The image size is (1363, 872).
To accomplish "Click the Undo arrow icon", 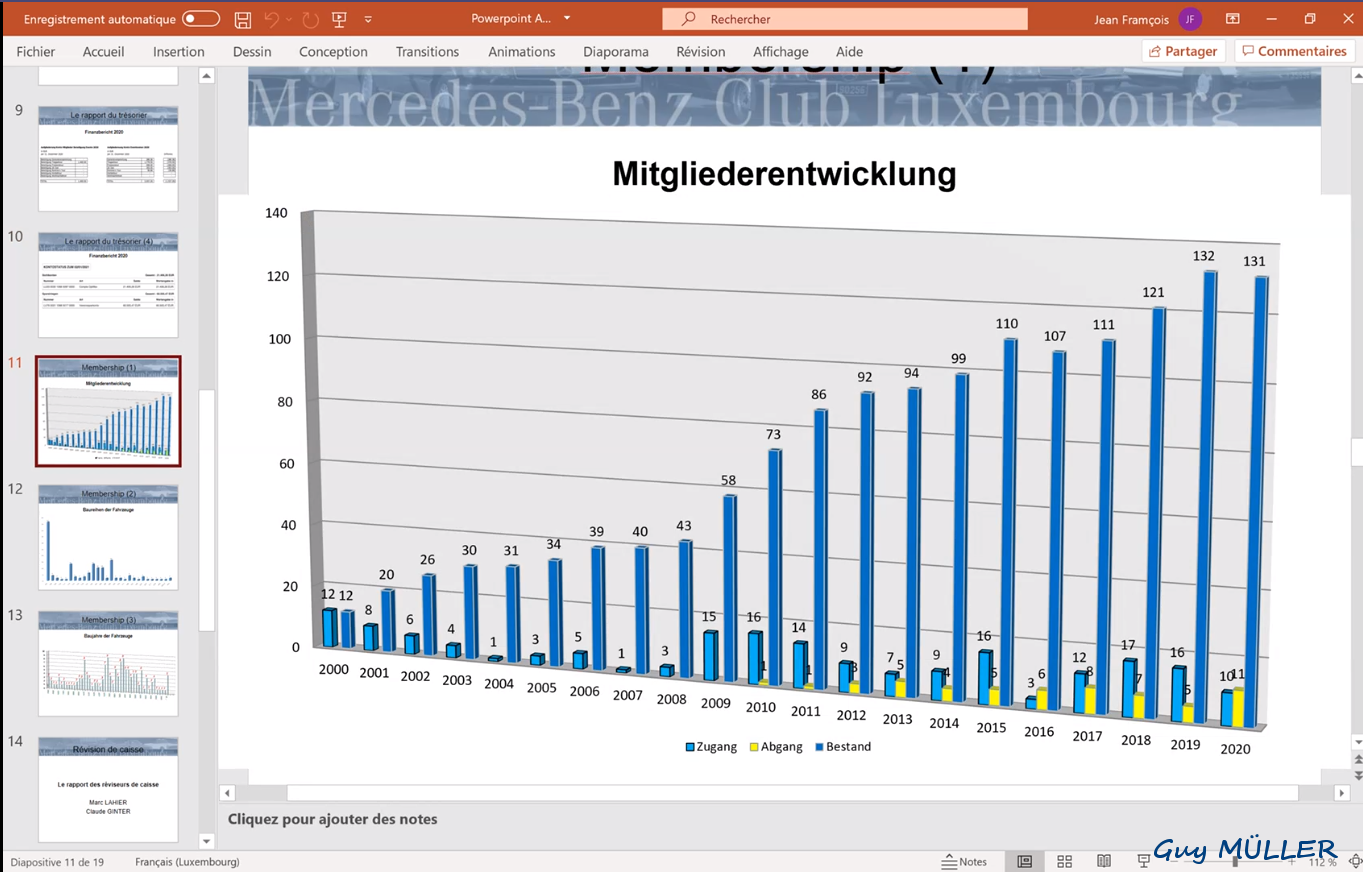I will 272,19.
